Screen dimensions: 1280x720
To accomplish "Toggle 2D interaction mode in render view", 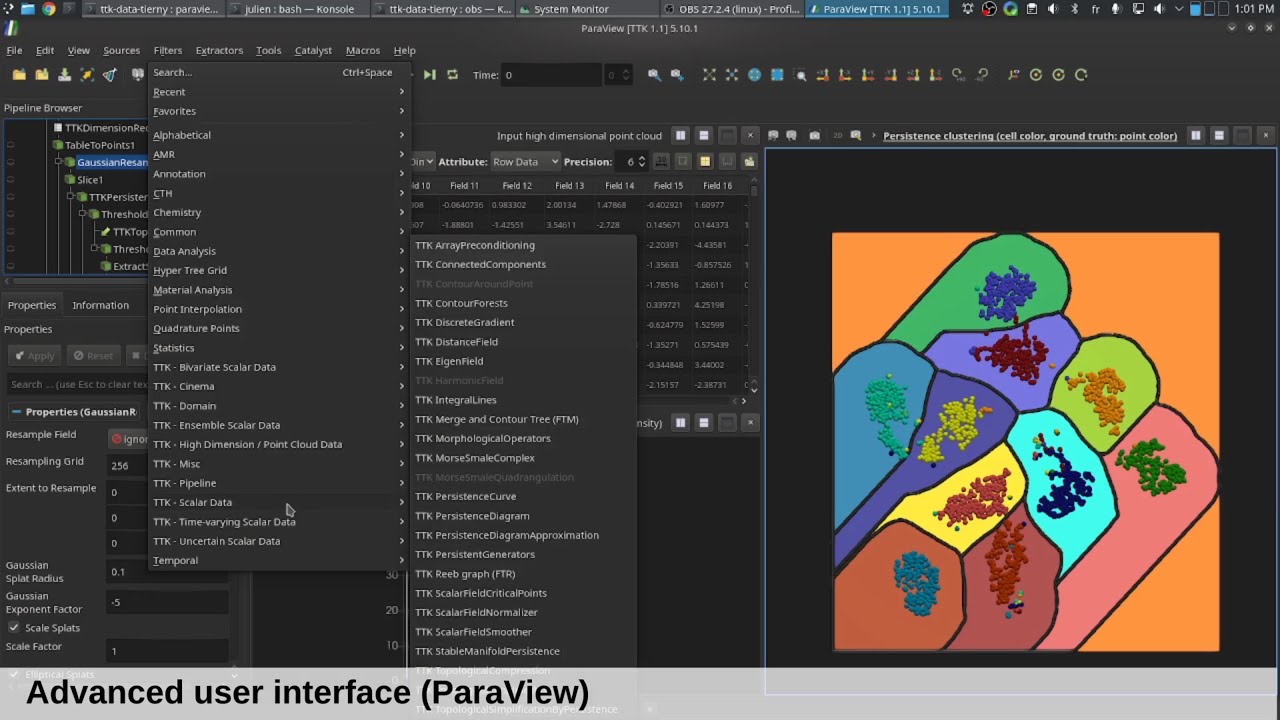I will click(838, 136).
